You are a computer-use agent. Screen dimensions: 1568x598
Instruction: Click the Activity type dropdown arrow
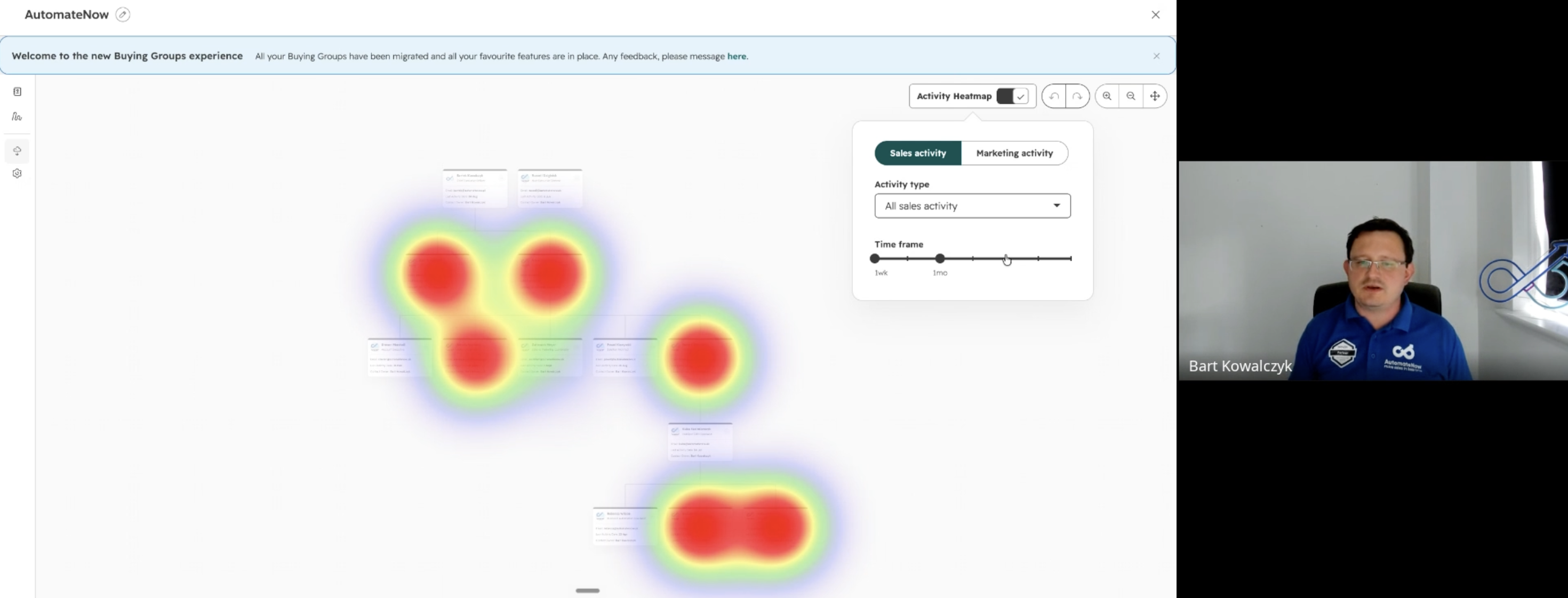[x=1057, y=206]
